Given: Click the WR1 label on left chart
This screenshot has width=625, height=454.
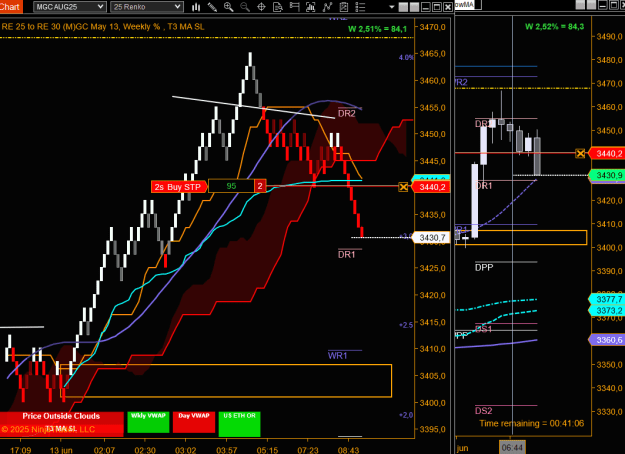Looking at the screenshot, I should 338,356.
